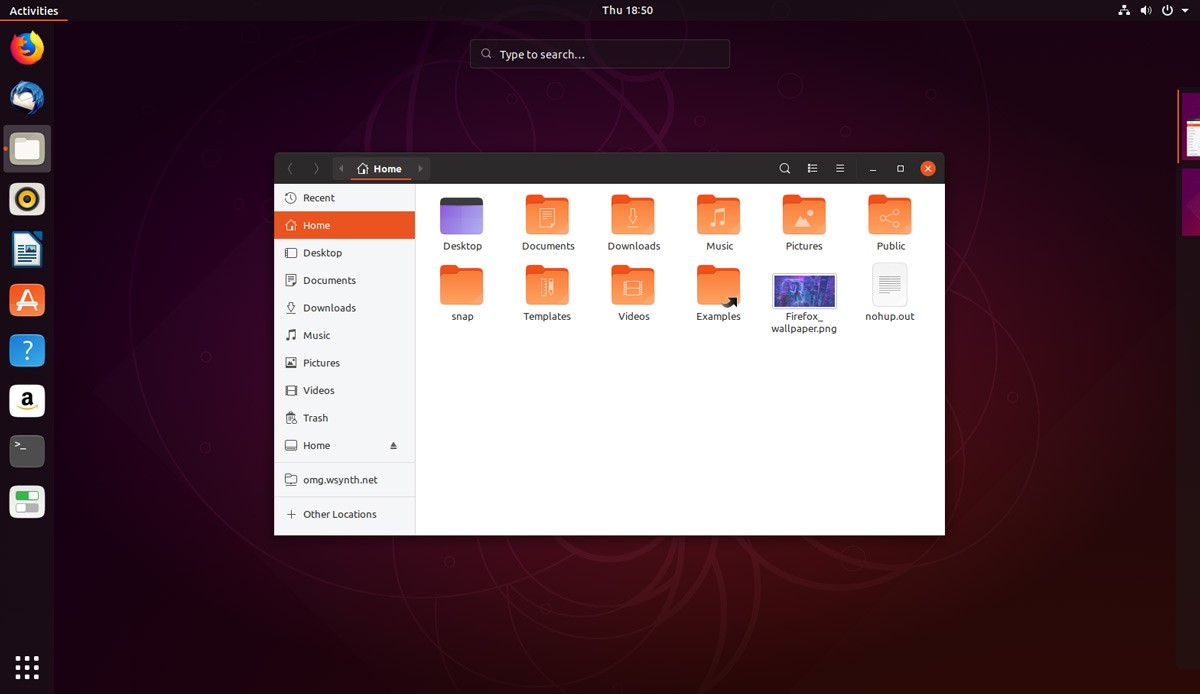
Task: Open the Trash in the sidebar
Action: click(x=316, y=417)
